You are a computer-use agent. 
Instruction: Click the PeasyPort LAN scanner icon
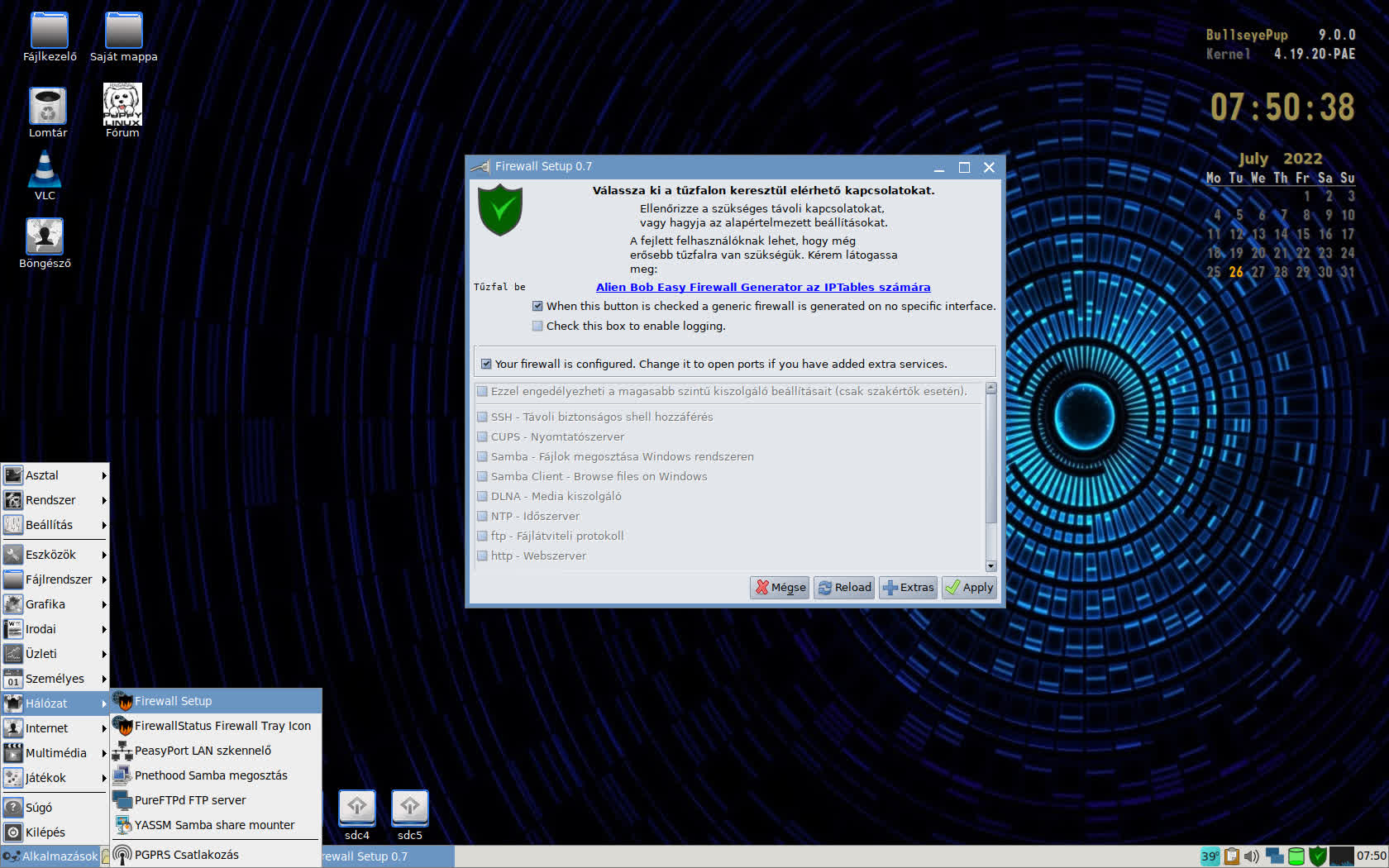tap(122, 751)
